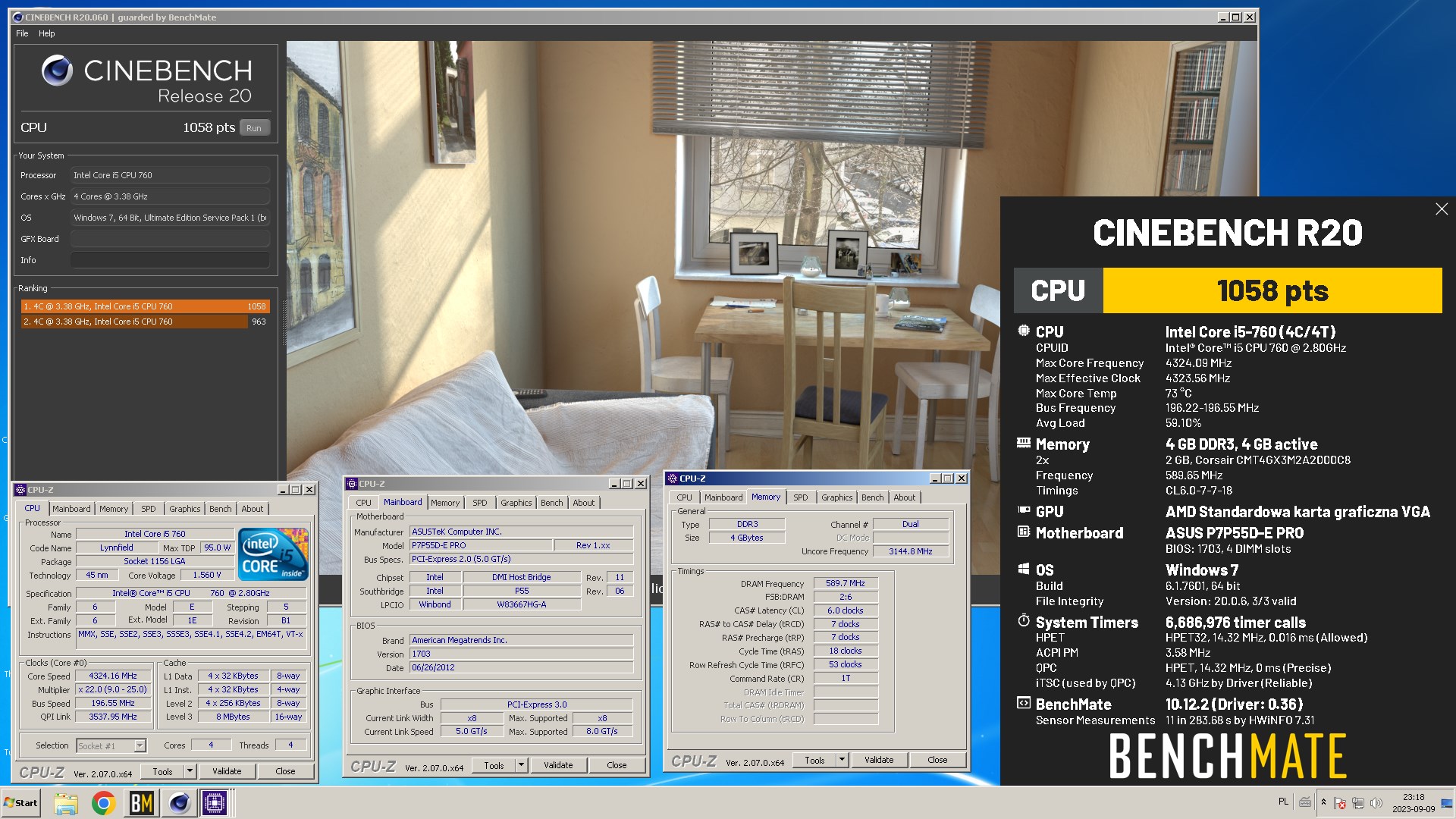The height and width of the screenshot is (819, 1456).
Task: Select About tab in right CPU-Z window
Action: 905,497
